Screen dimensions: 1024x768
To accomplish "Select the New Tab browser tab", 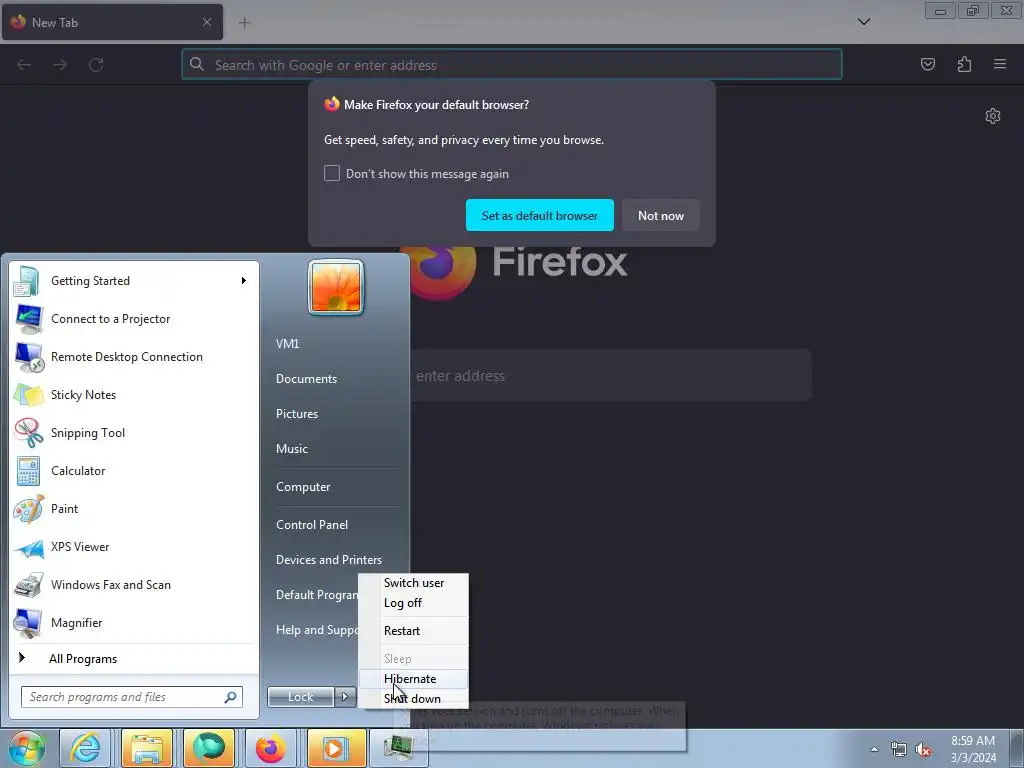I will (x=112, y=22).
